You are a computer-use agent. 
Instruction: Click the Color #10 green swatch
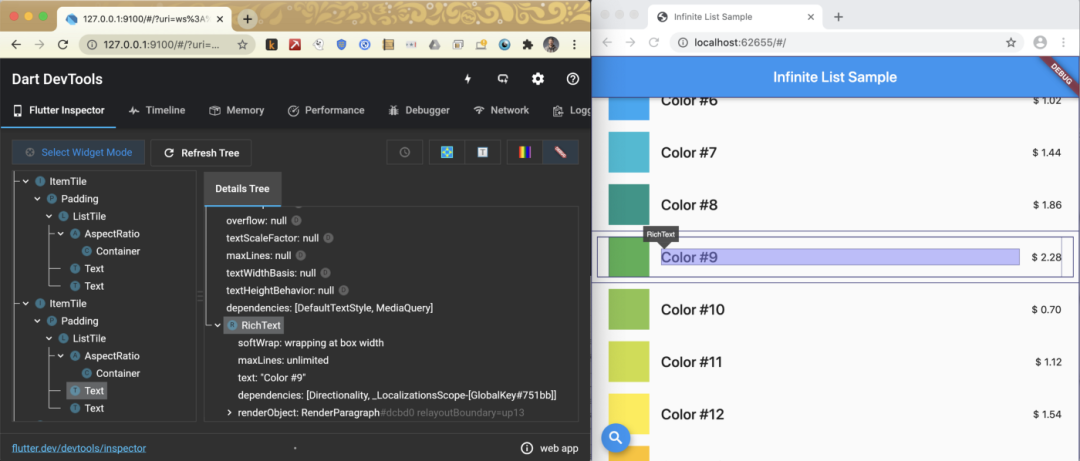(x=629, y=309)
